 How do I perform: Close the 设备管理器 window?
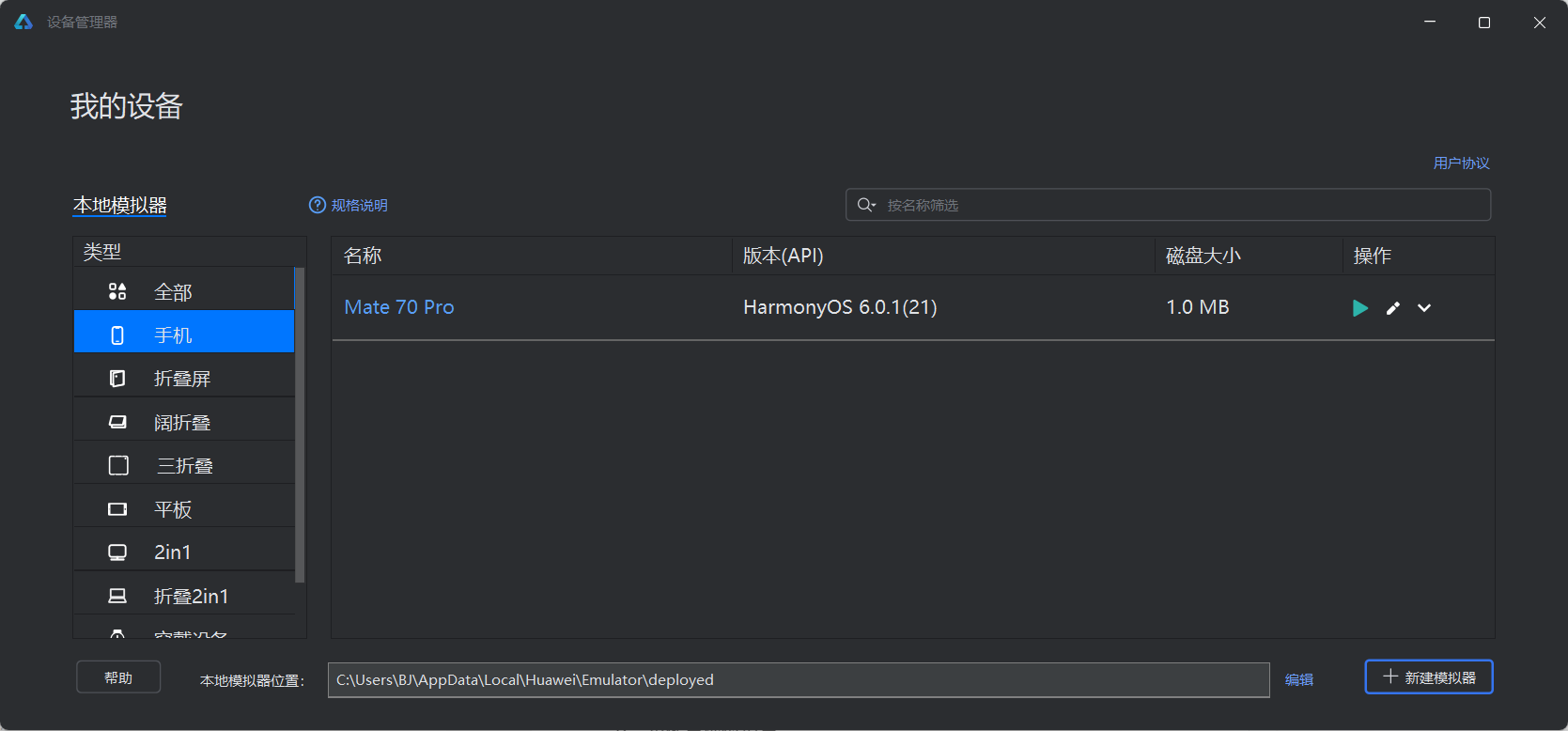click(x=1540, y=22)
